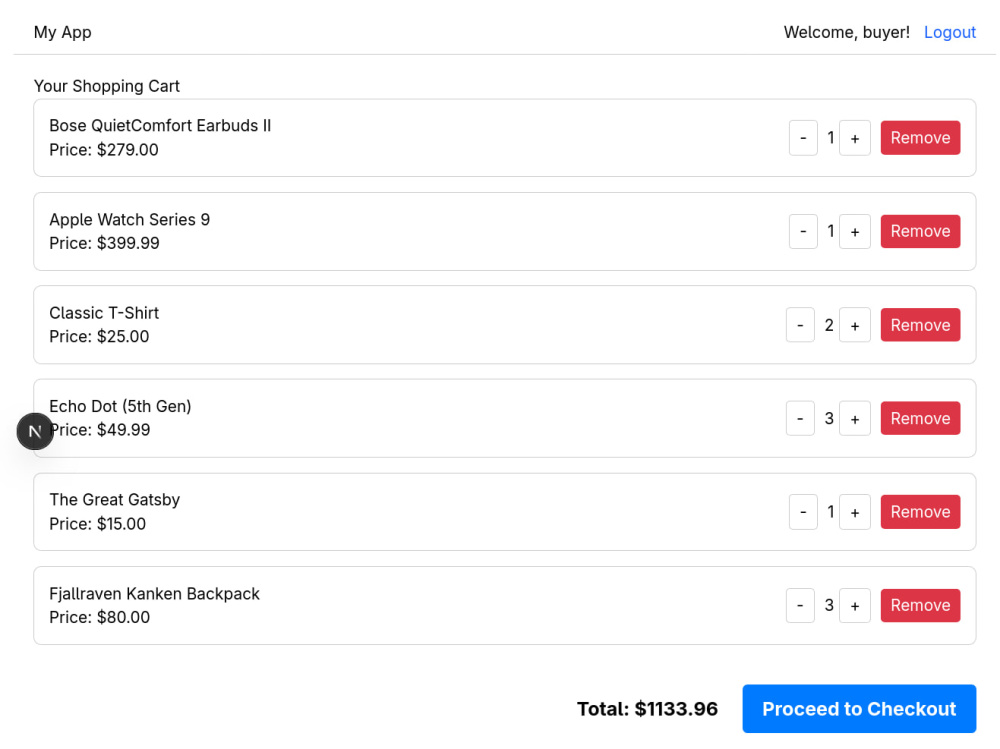Image resolution: width=1000 pixels, height=749 pixels.
Task: Decrease quantity of Bose QuietComfort Earbuds II
Action: tap(803, 138)
